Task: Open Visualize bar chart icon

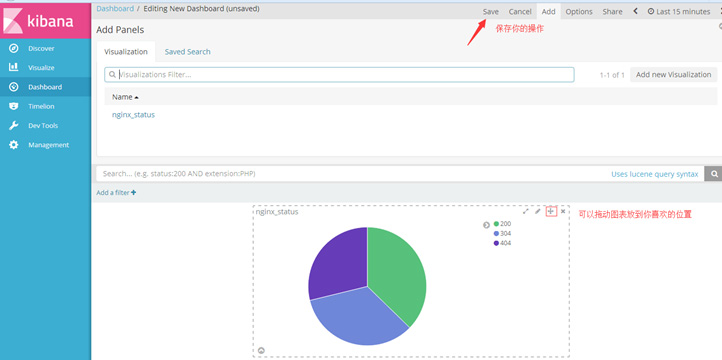Action: pos(14,68)
